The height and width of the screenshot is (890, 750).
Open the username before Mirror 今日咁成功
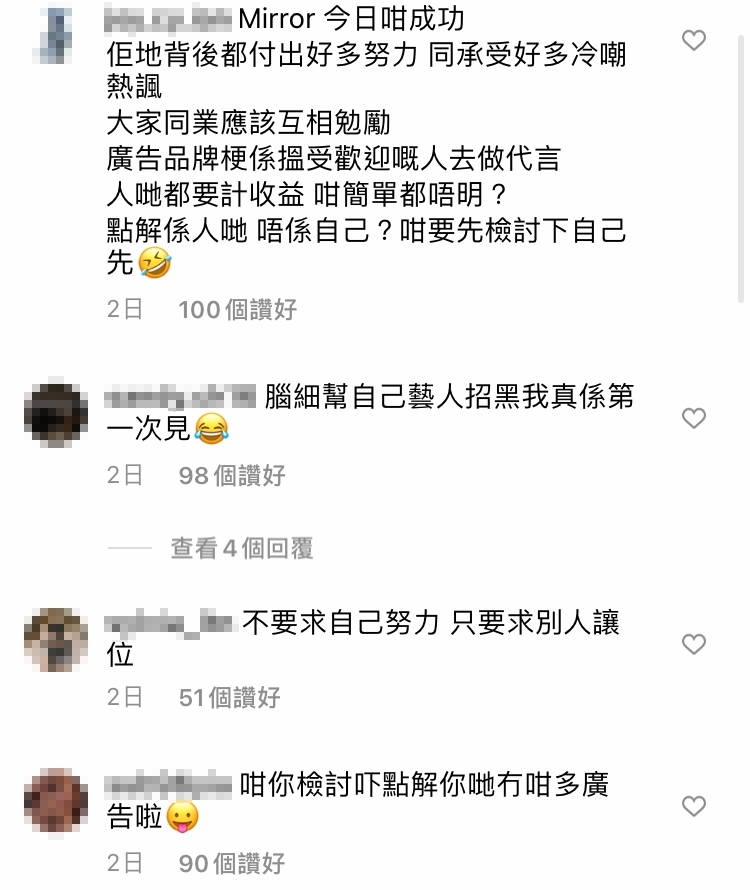pos(168,19)
